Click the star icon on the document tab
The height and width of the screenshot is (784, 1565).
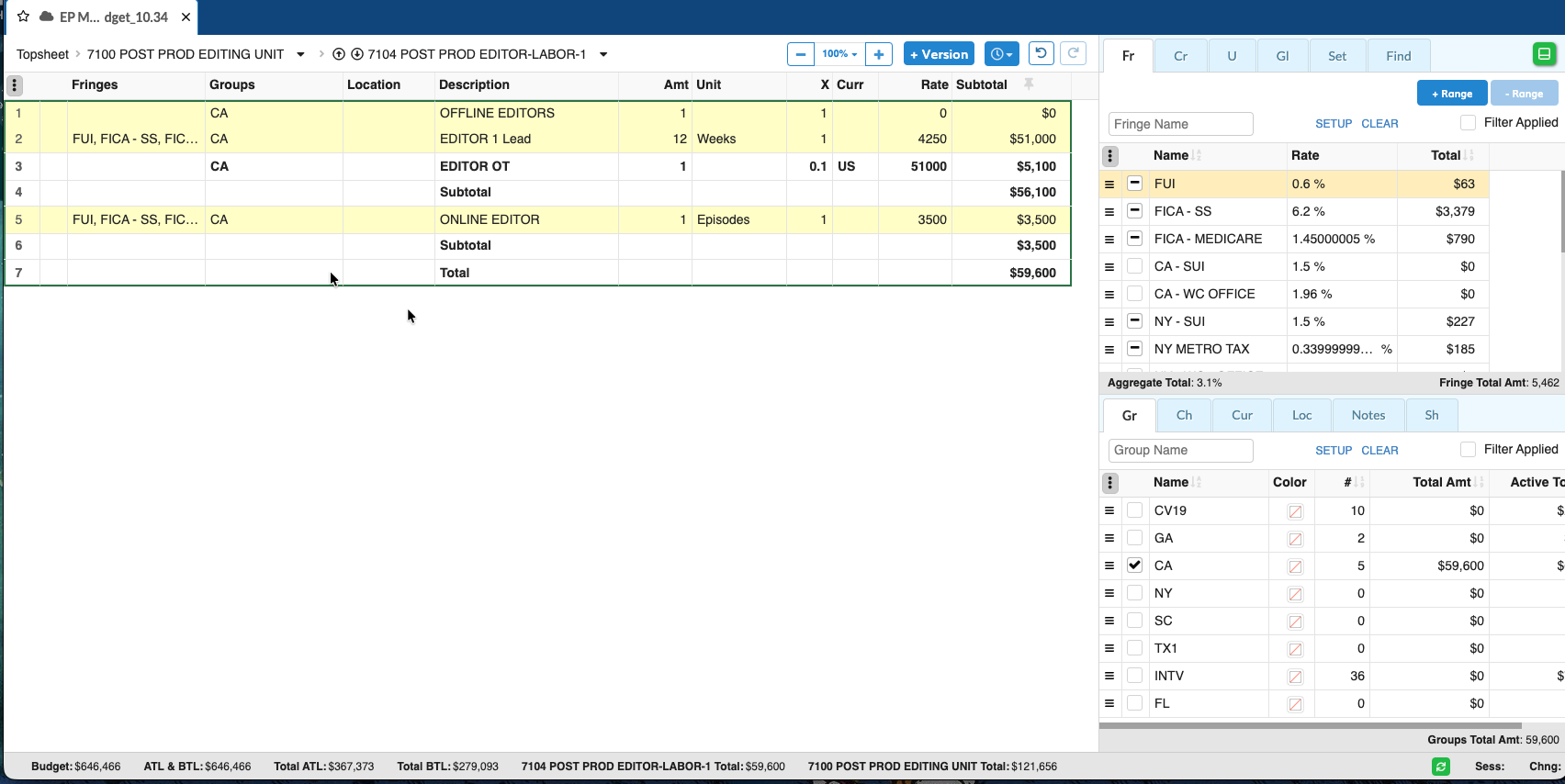coord(24,17)
